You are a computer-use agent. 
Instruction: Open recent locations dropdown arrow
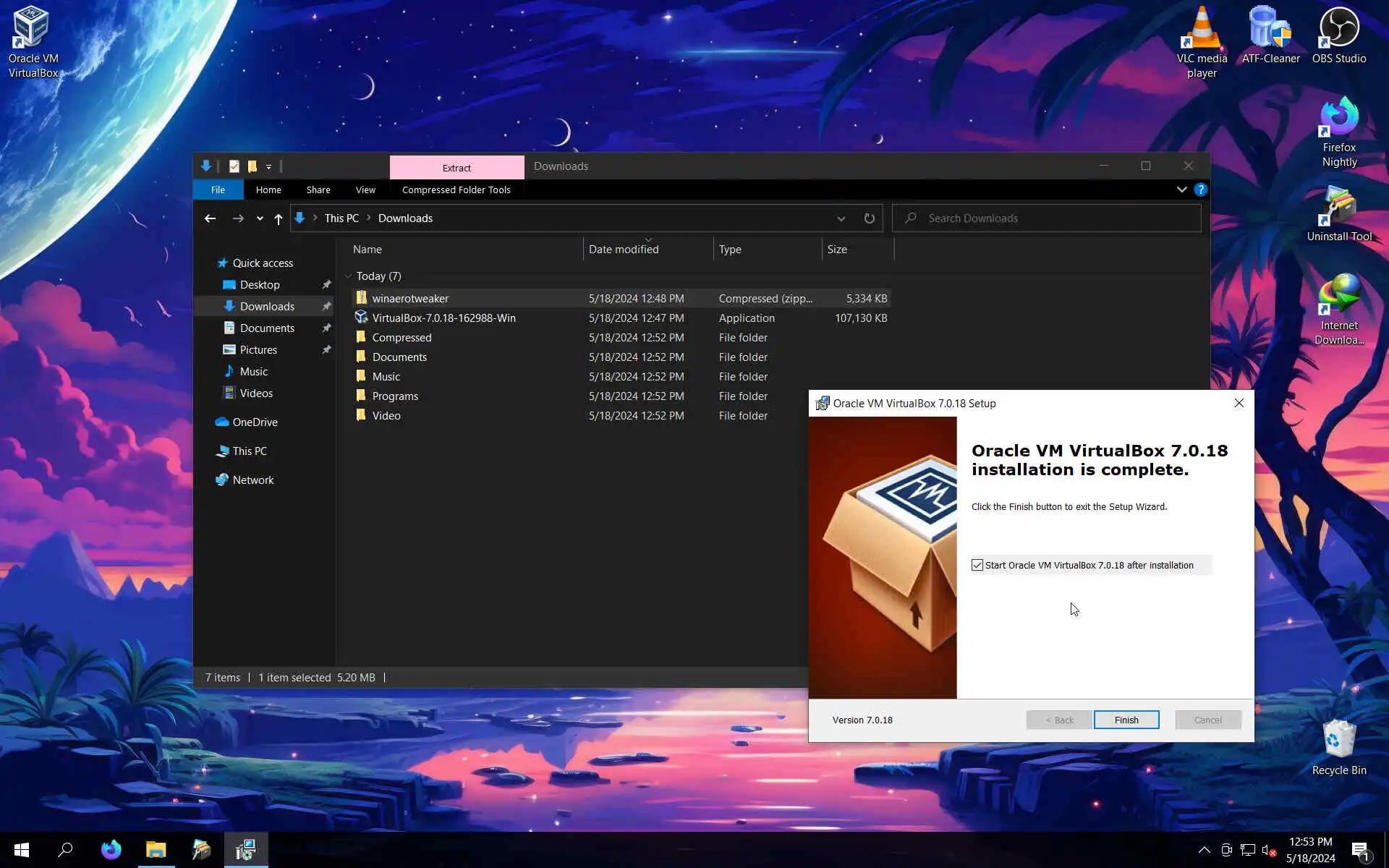pos(260,218)
